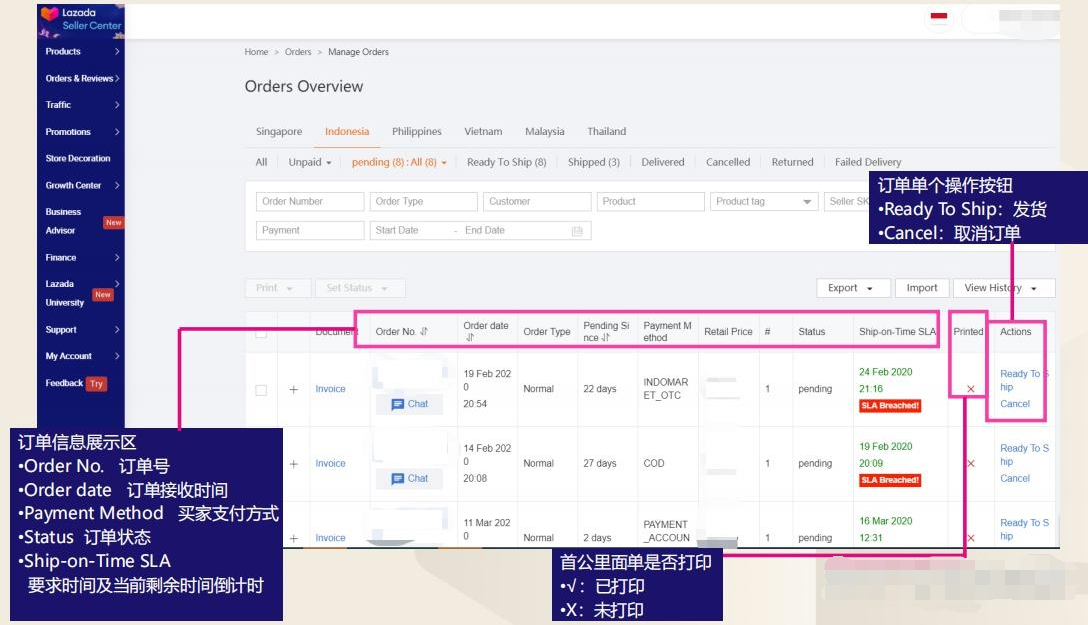Show Shipped (3) orders

point(593,162)
